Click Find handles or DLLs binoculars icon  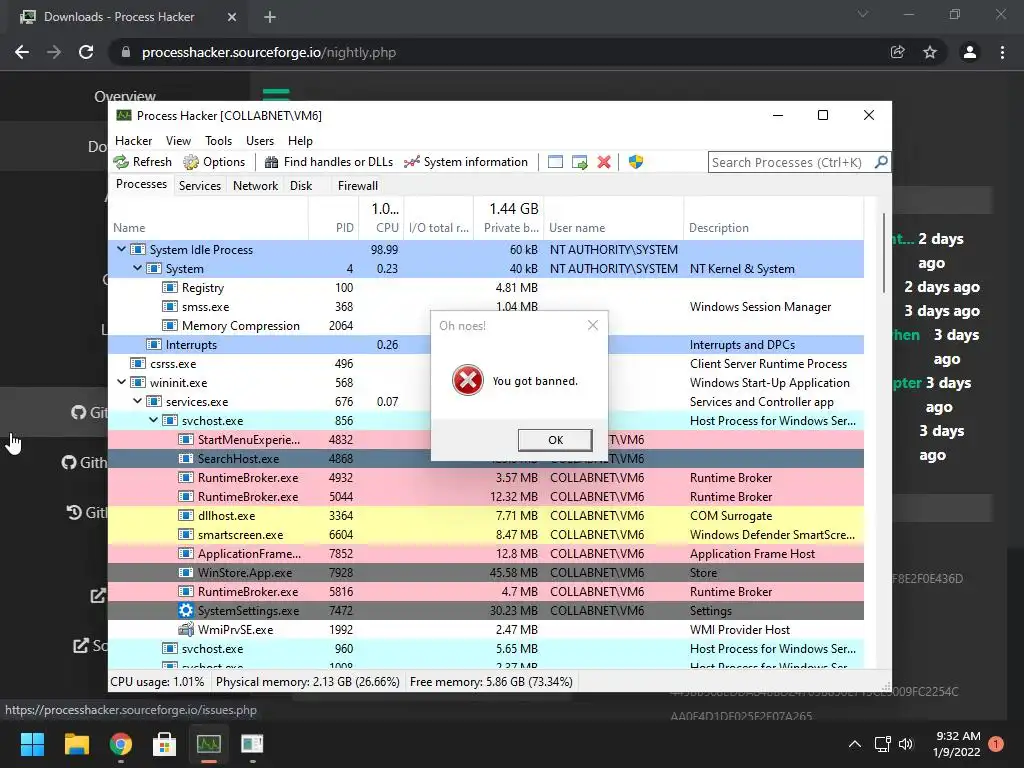tap(271, 162)
